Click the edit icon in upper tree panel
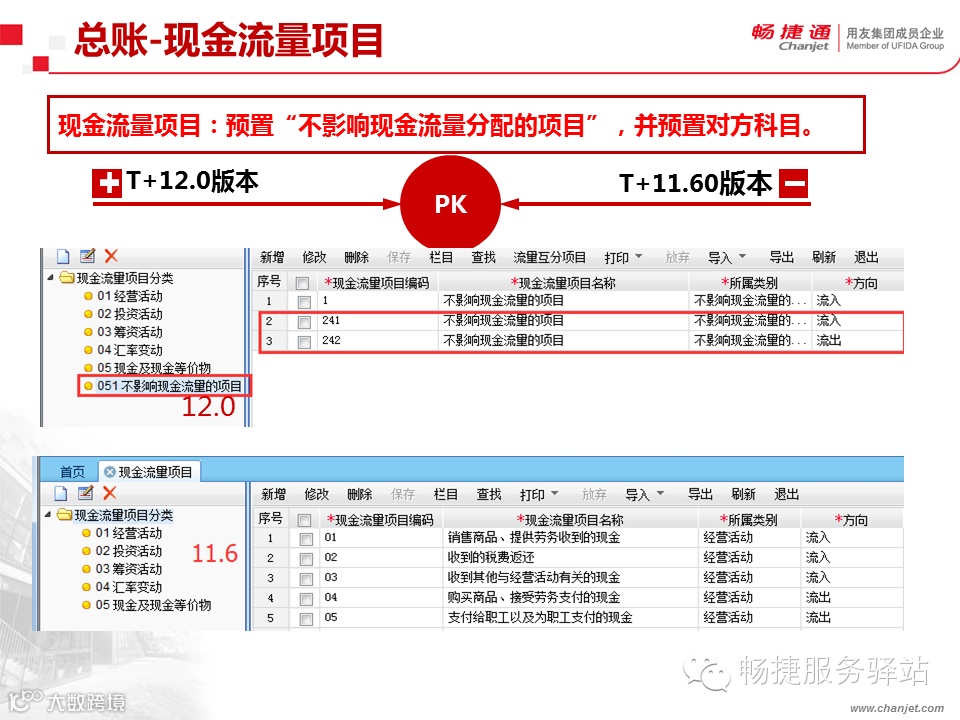960x720 pixels. coord(88,255)
